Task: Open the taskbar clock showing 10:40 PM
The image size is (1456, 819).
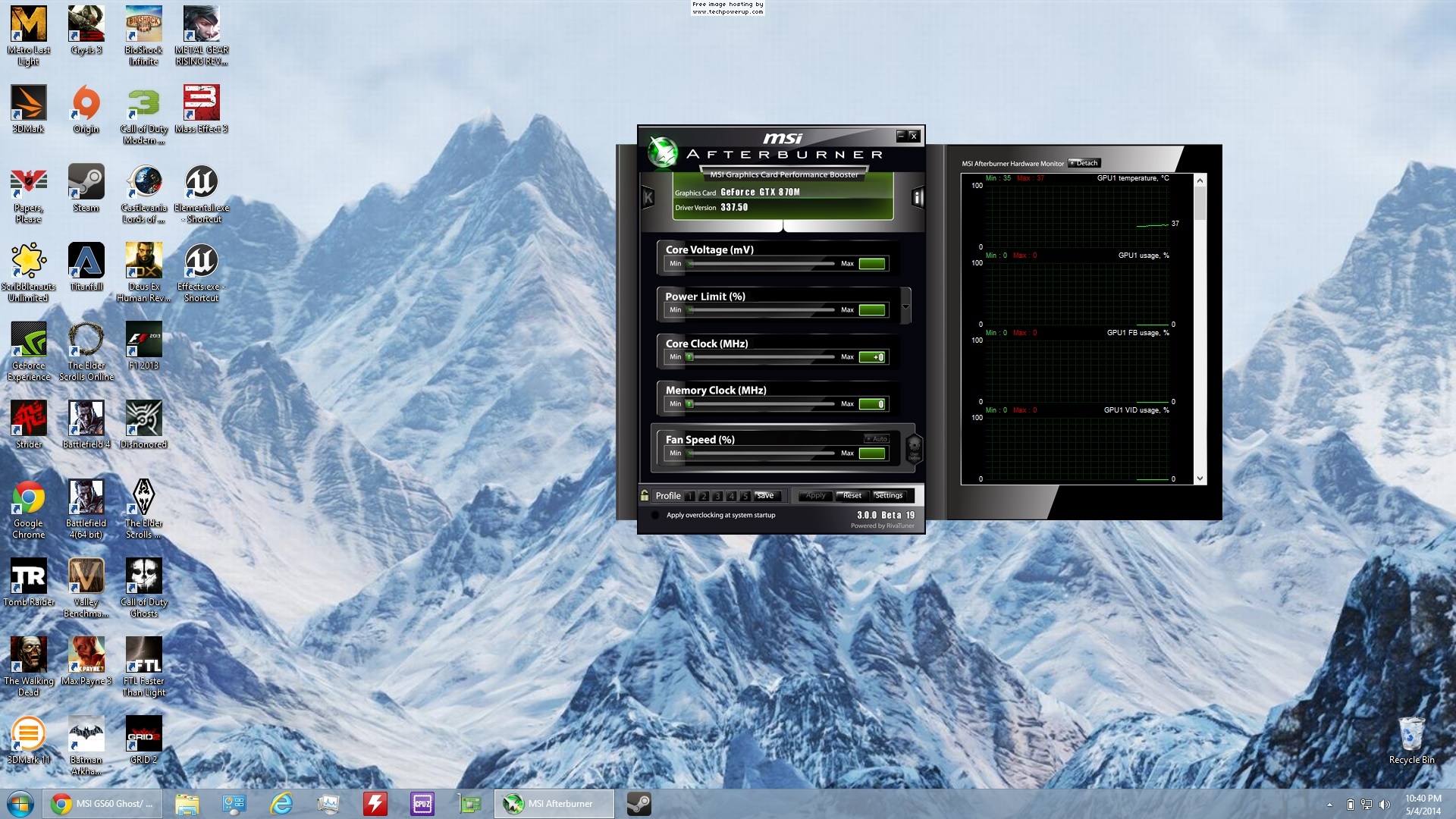Action: (x=1423, y=805)
